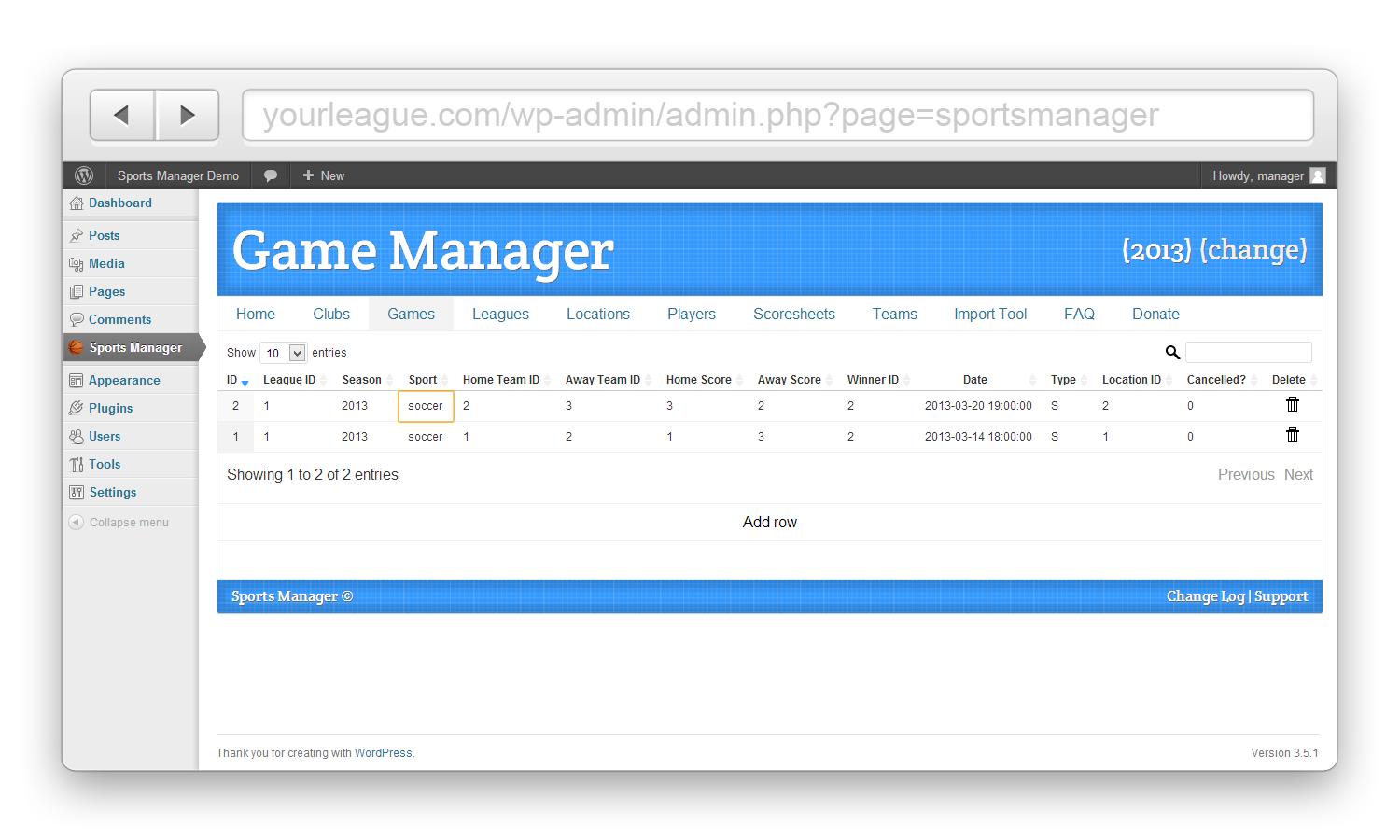Go to Previous page of entries
The height and width of the screenshot is (840, 1400).
[1246, 475]
